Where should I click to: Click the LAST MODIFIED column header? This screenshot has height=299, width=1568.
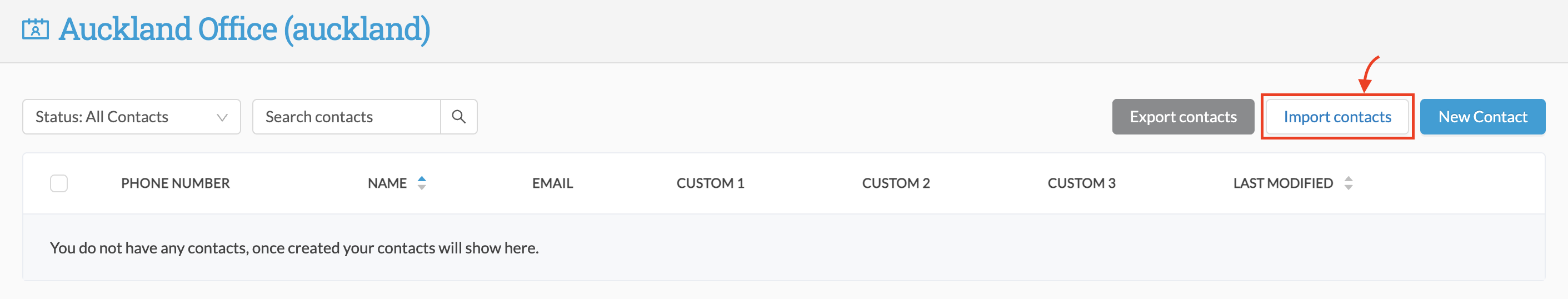(1283, 183)
